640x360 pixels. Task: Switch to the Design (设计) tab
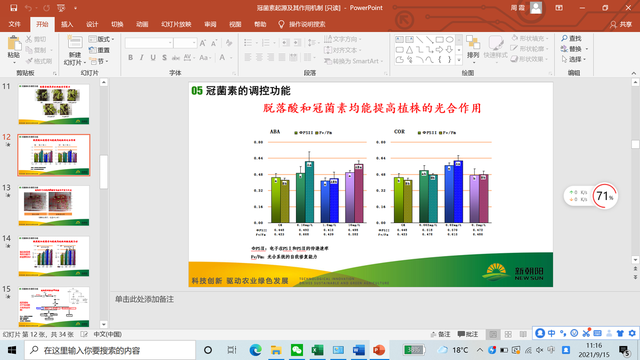92,24
